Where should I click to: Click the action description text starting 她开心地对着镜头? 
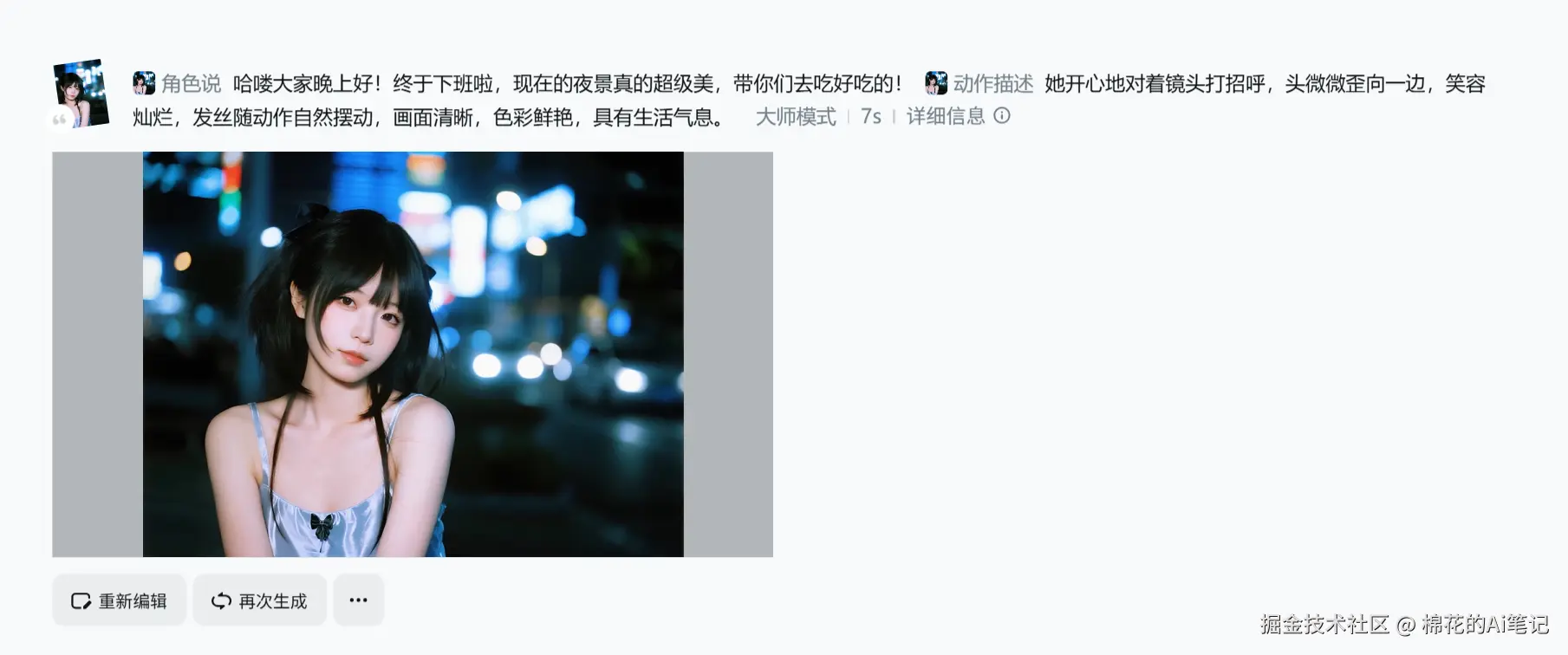810,100
